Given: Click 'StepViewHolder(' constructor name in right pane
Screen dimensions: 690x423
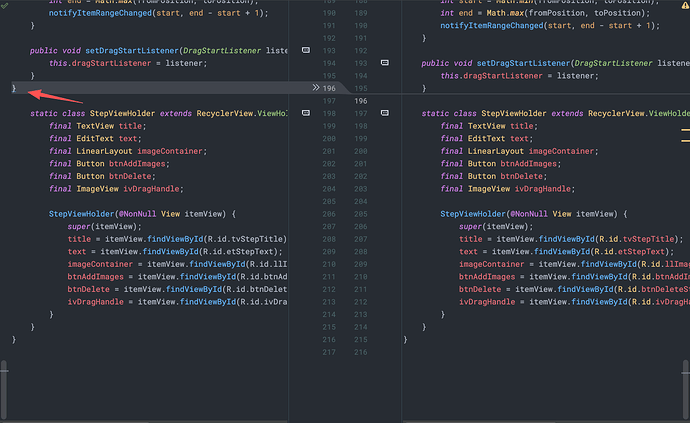Looking at the screenshot, I should 475,214.
